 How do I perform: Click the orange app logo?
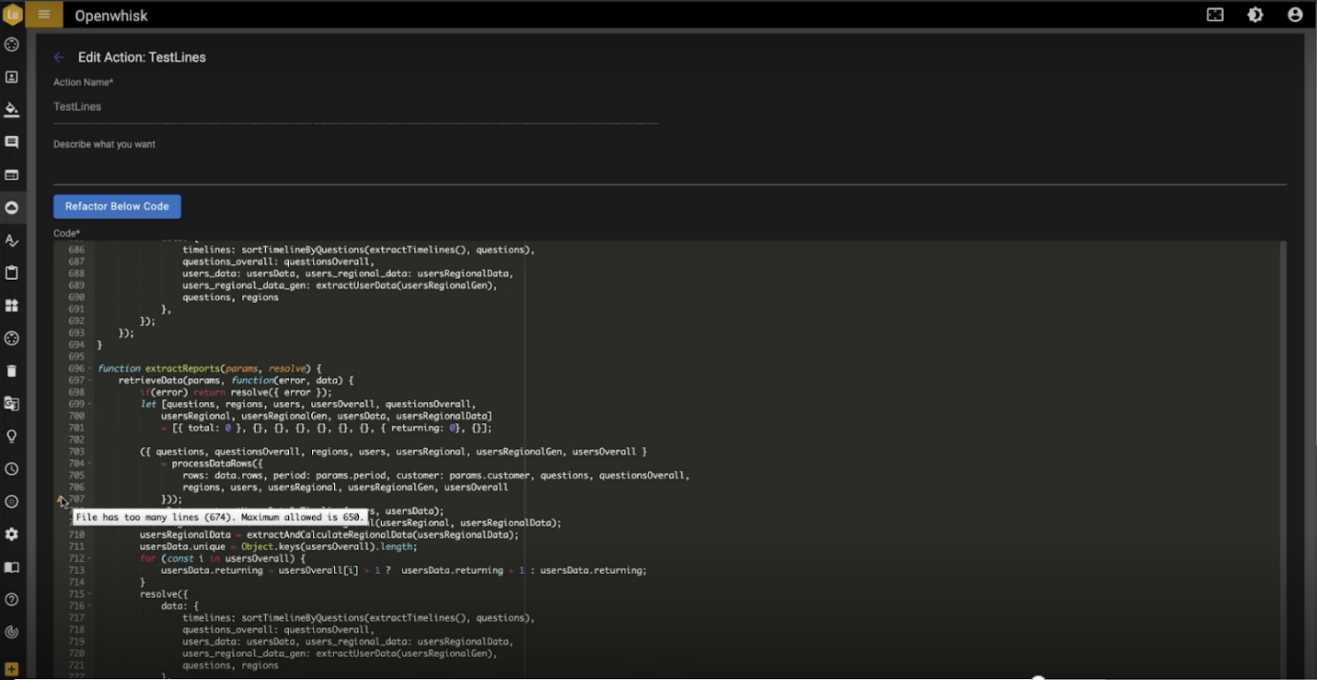12,14
